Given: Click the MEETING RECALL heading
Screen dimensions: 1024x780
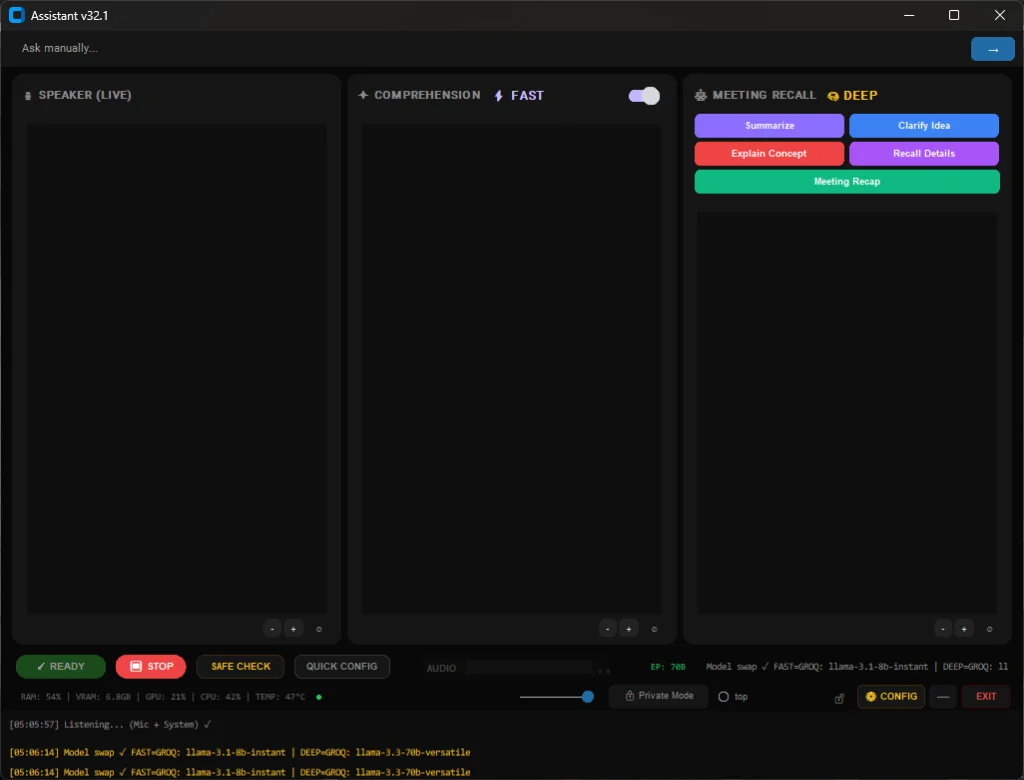Looking at the screenshot, I should (x=764, y=95).
